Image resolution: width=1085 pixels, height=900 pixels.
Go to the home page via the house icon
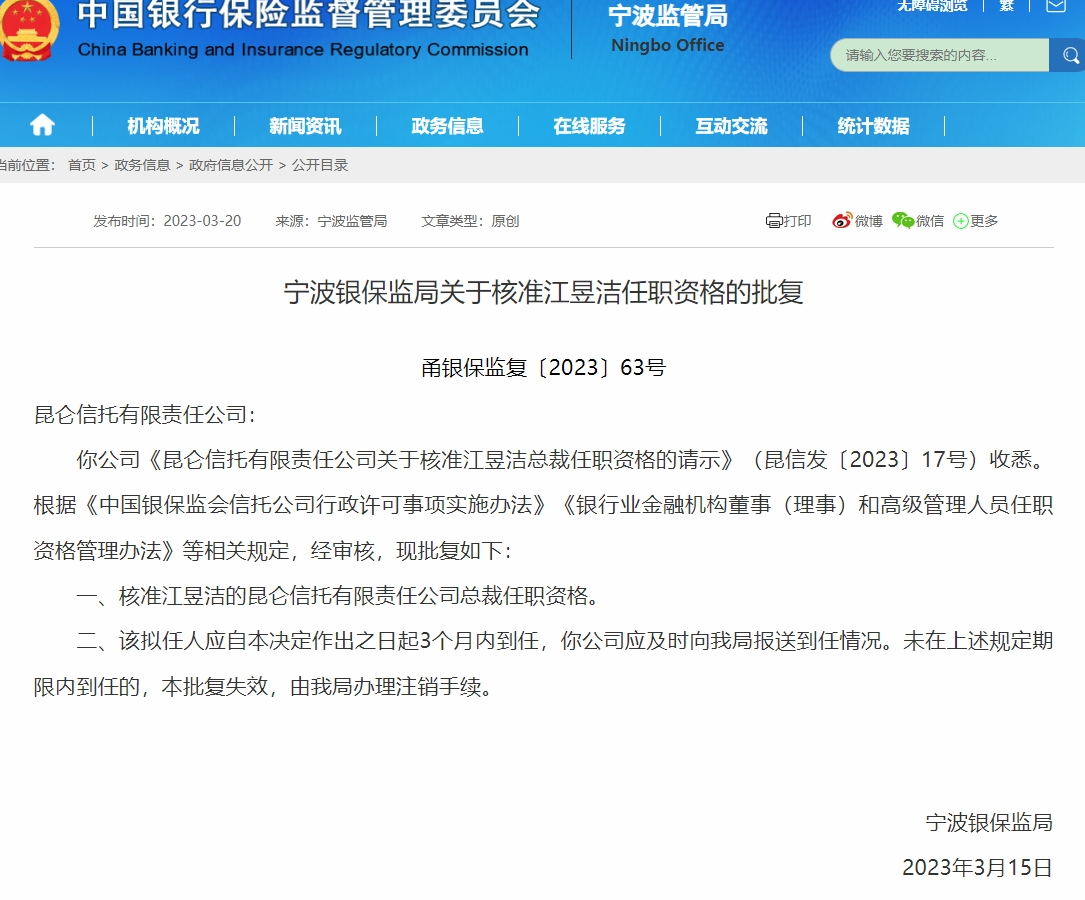pos(42,125)
